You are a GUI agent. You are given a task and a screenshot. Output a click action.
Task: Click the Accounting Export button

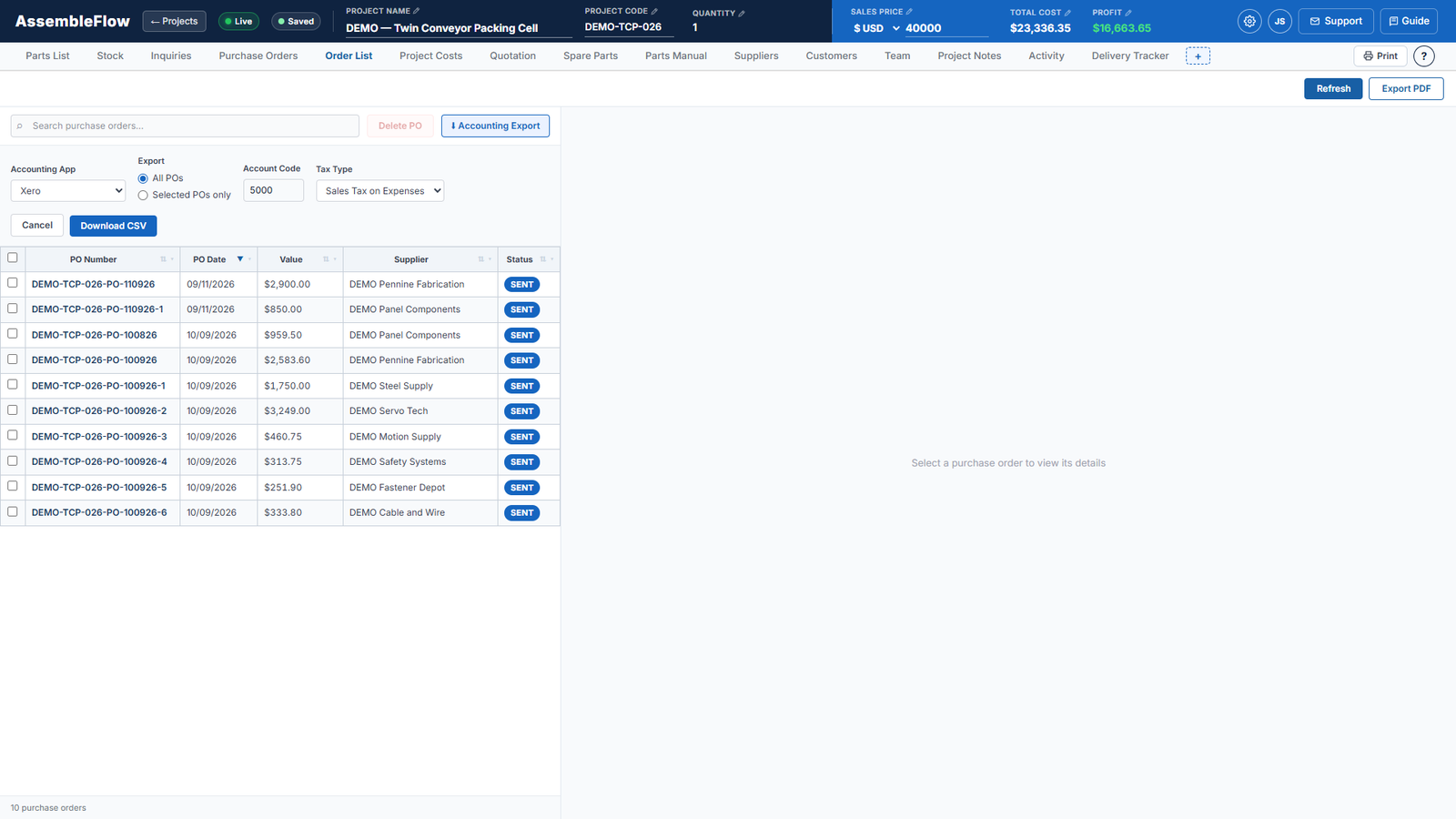tap(495, 126)
